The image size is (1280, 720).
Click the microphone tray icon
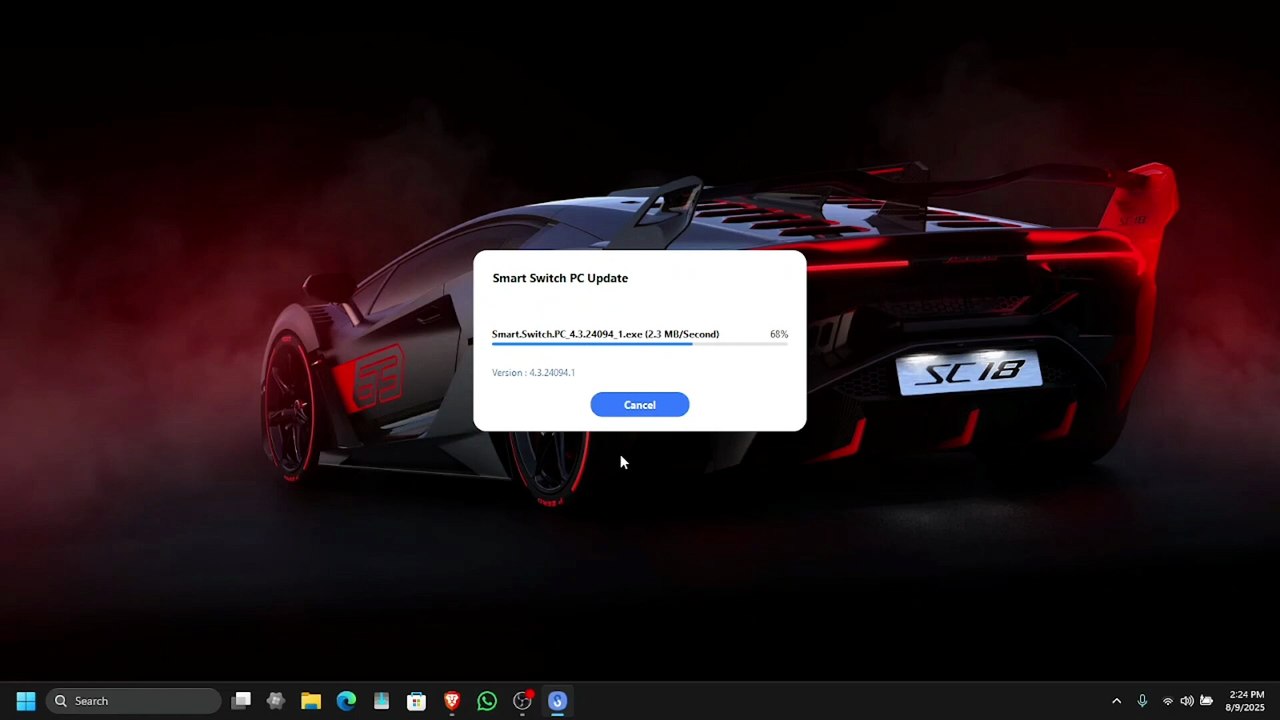(1142, 701)
